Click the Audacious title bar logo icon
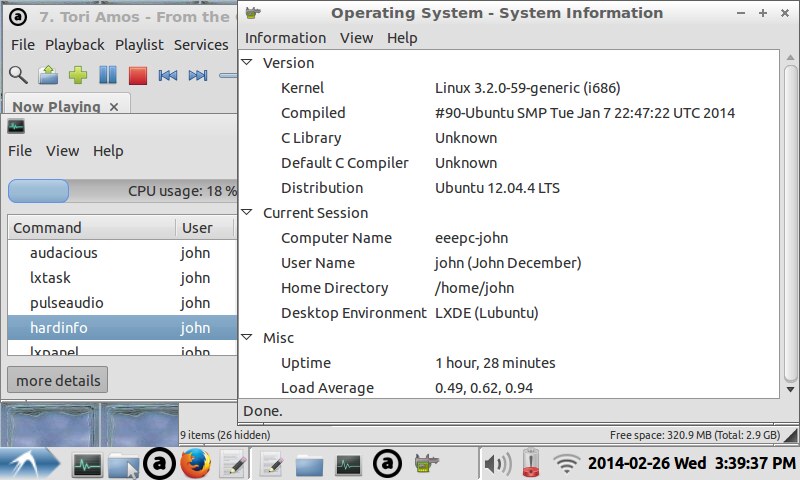800x480 pixels. tap(18, 17)
